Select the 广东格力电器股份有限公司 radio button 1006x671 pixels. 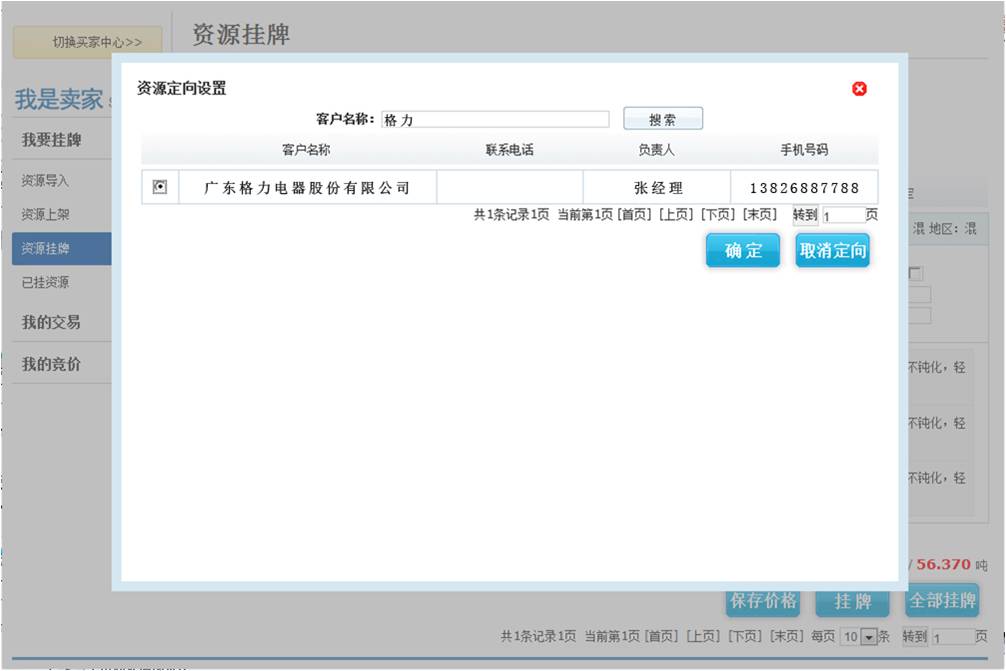click(160, 187)
